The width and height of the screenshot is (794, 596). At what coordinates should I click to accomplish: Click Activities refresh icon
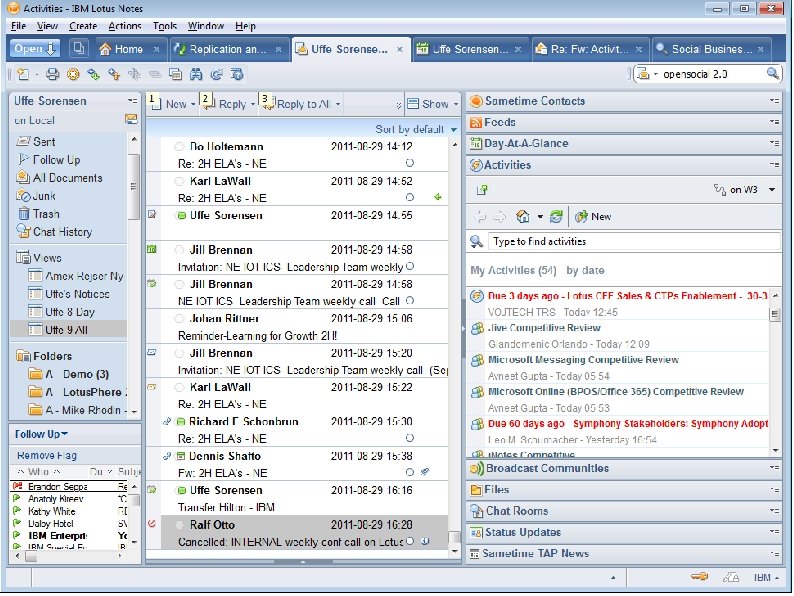point(556,217)
